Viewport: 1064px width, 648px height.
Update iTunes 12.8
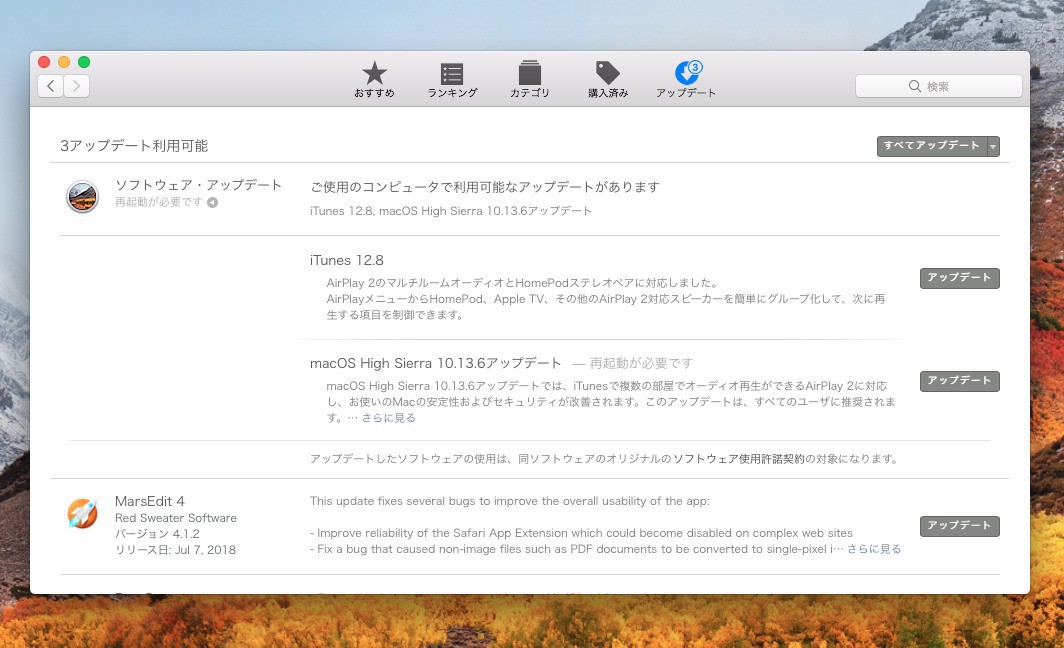click(x=960, y=278)
